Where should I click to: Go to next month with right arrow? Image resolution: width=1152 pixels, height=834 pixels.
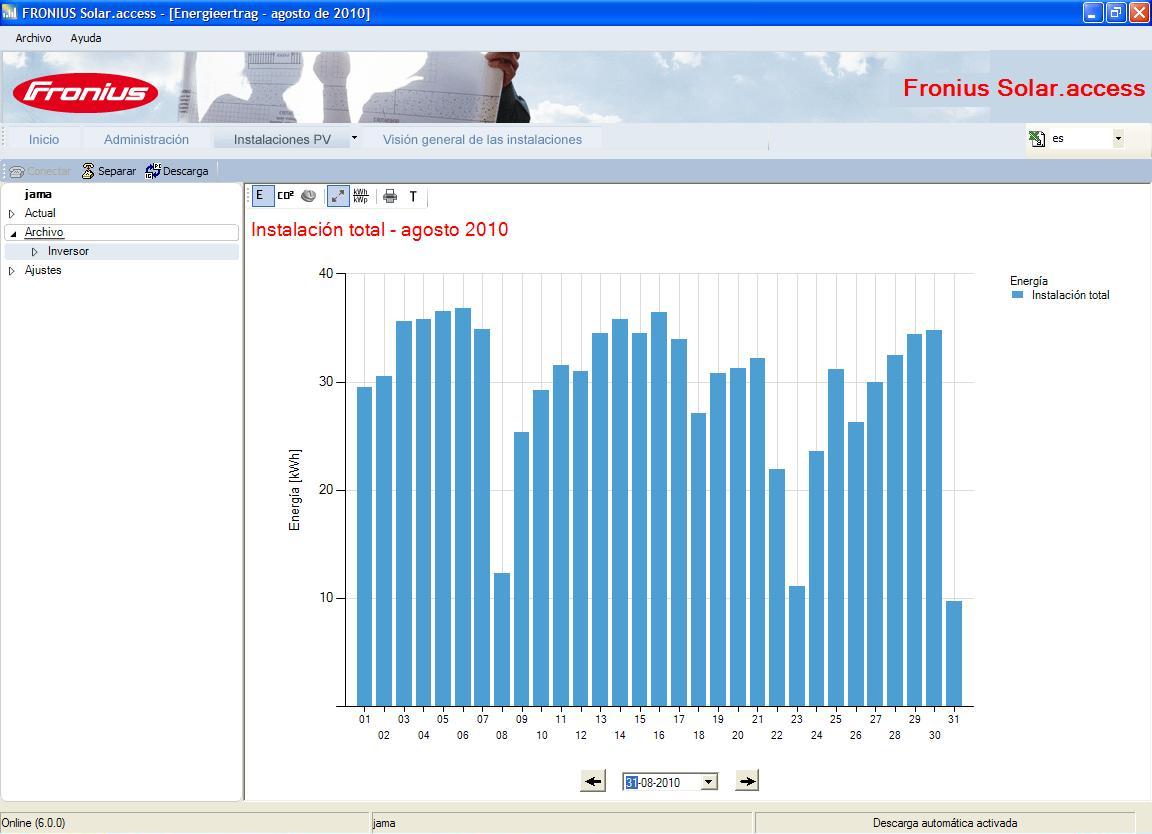coord(746,781)
